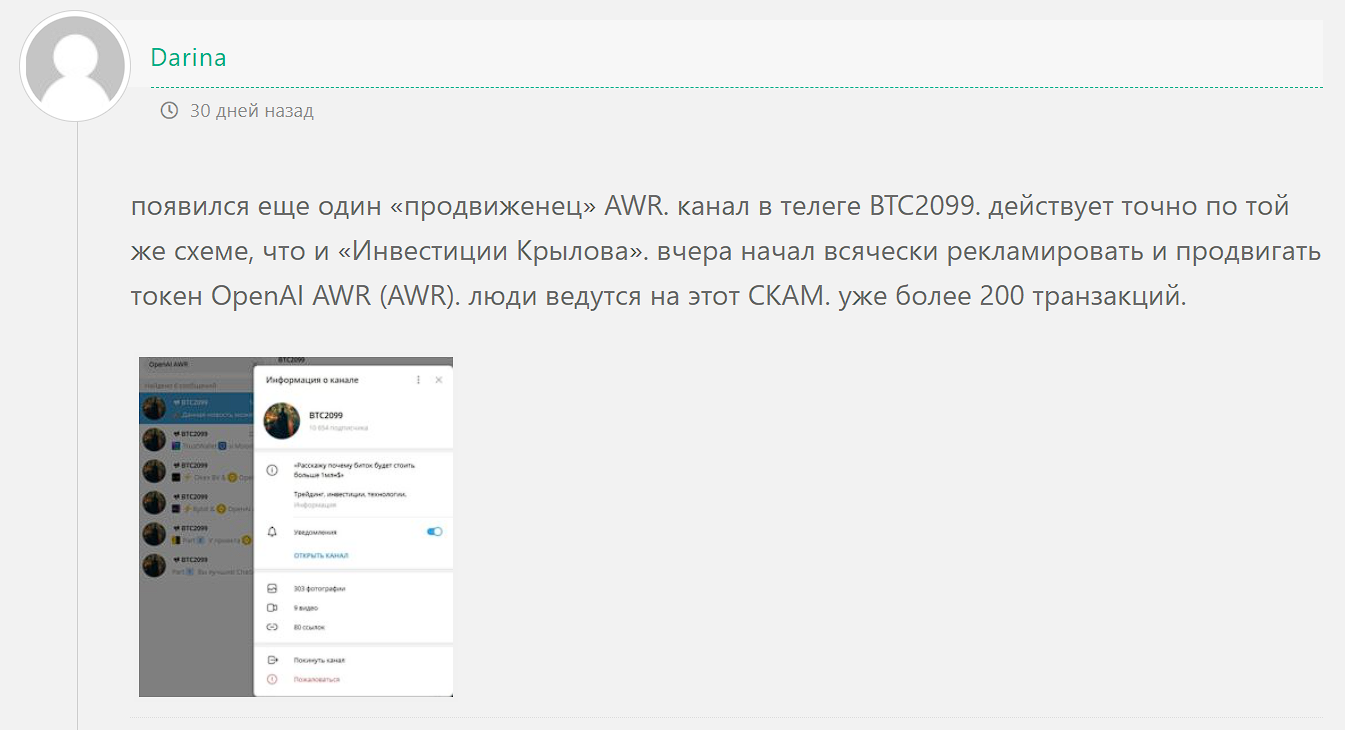Screen dimensions: 1345x730
Task: Click the "30 дней назад" timestamp
Action: point(252,110)
